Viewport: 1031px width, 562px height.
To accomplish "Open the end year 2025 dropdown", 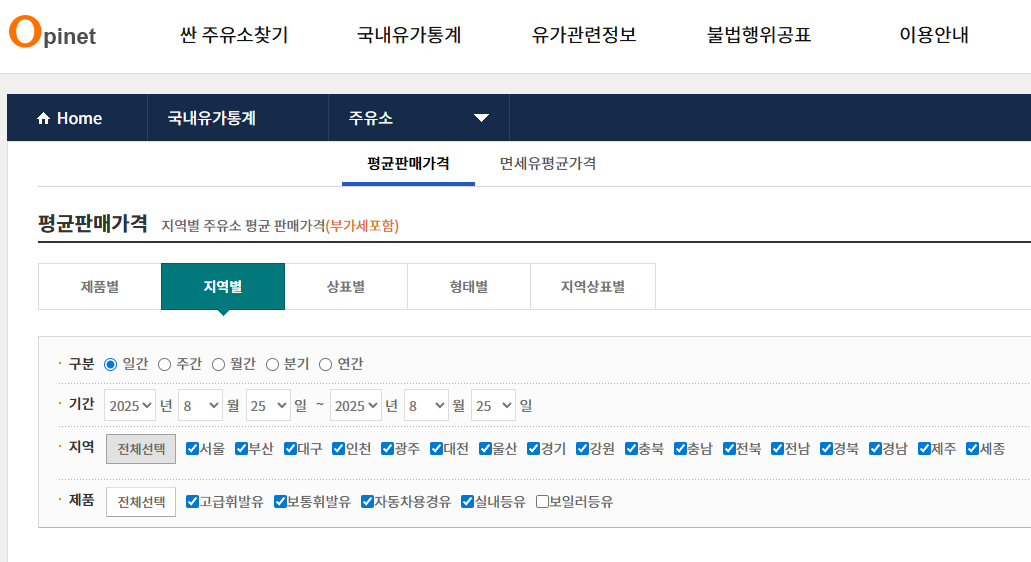I will 355,406.
